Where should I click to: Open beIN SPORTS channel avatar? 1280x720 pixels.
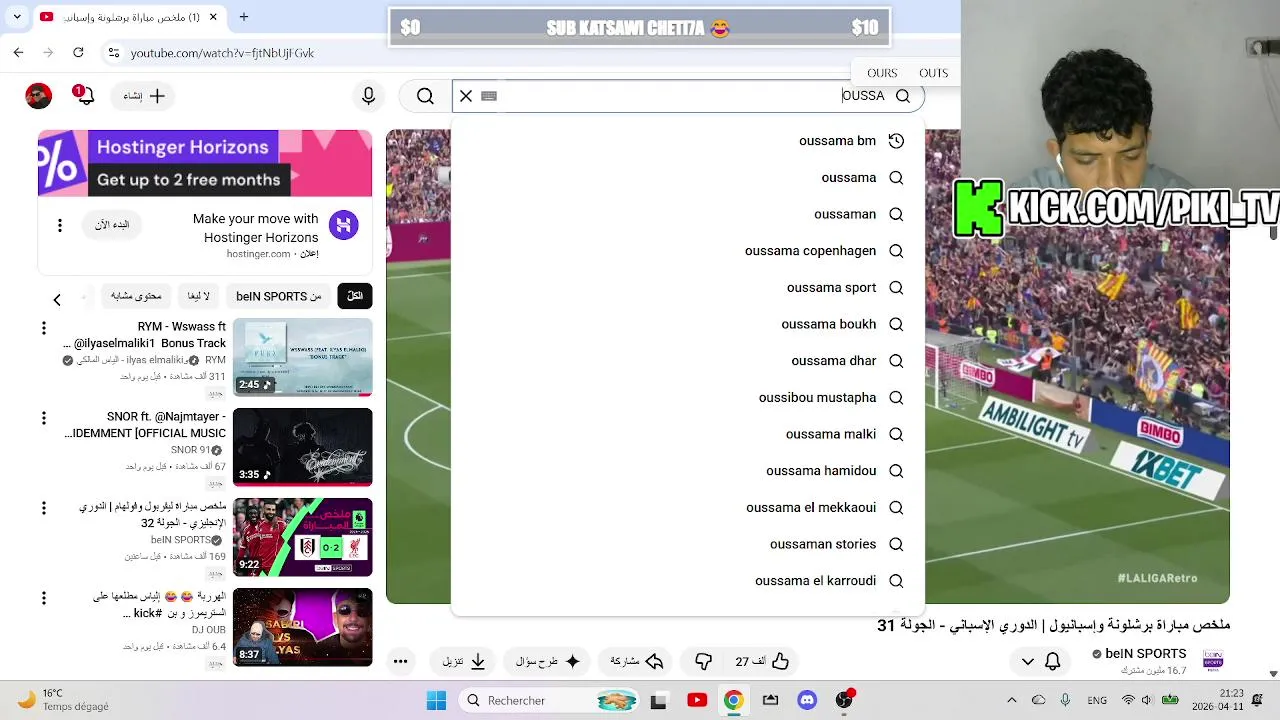click(x=1213, y=661)
